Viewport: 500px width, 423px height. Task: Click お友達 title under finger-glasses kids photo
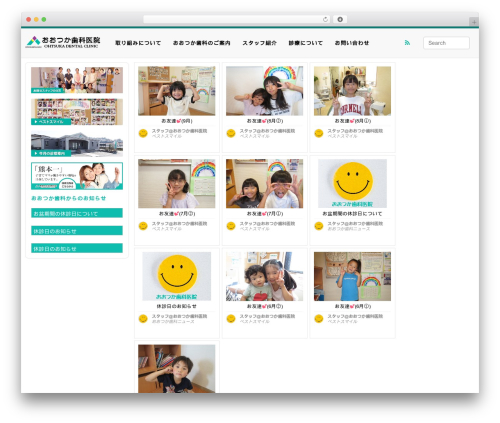(x=265, y=214)
